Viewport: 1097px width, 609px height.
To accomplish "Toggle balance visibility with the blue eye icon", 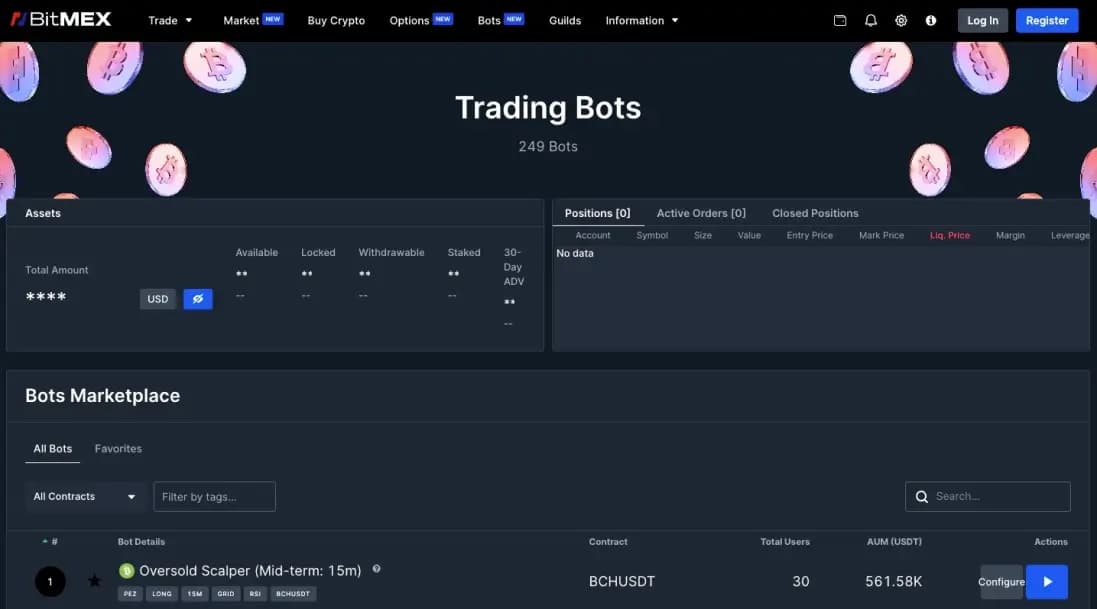I will 198,298.
